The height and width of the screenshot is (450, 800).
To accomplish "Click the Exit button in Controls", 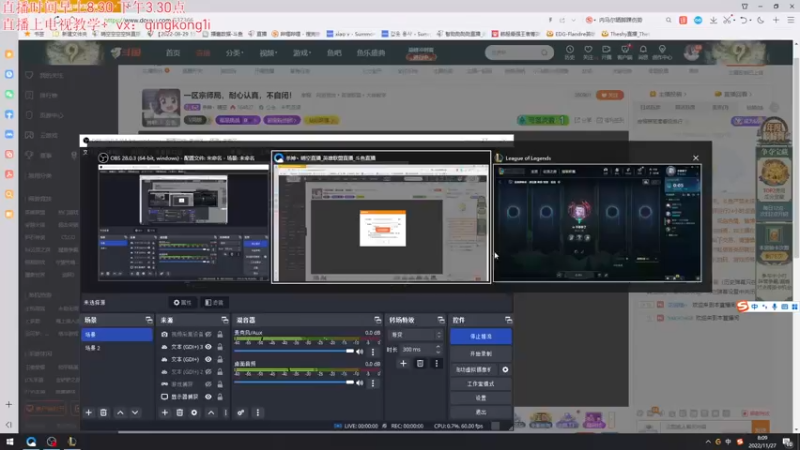I will coord(481,412).
